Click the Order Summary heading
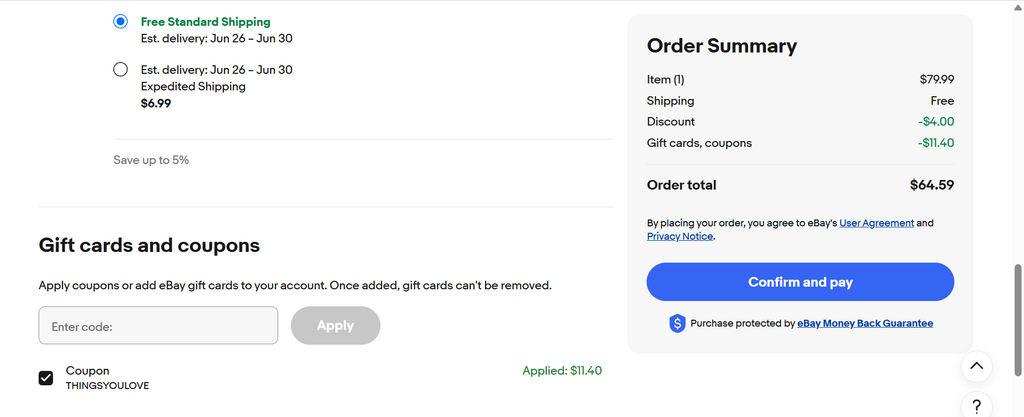This screenshot has height=417, width=1024. (x=722, y=46)
